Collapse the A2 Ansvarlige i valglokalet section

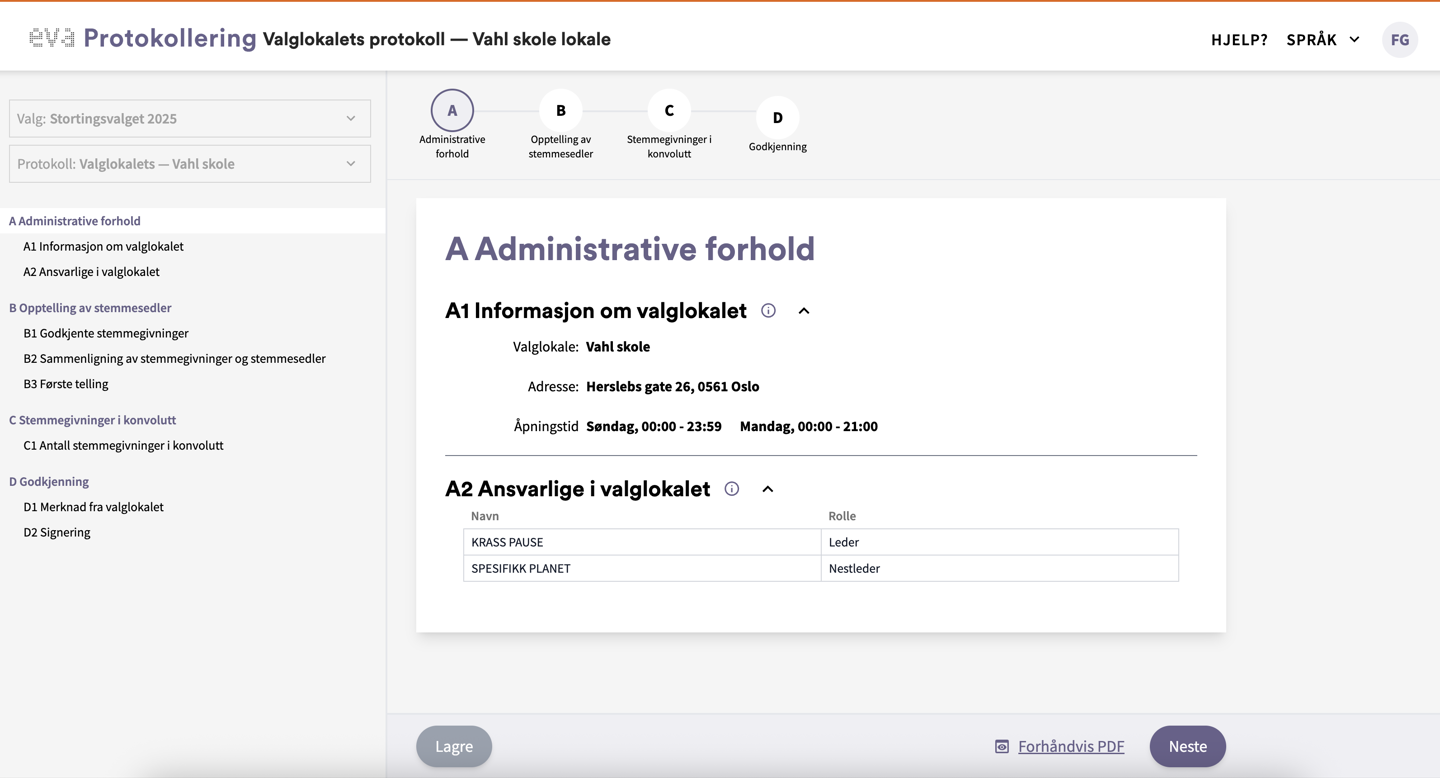coord(768,489)
